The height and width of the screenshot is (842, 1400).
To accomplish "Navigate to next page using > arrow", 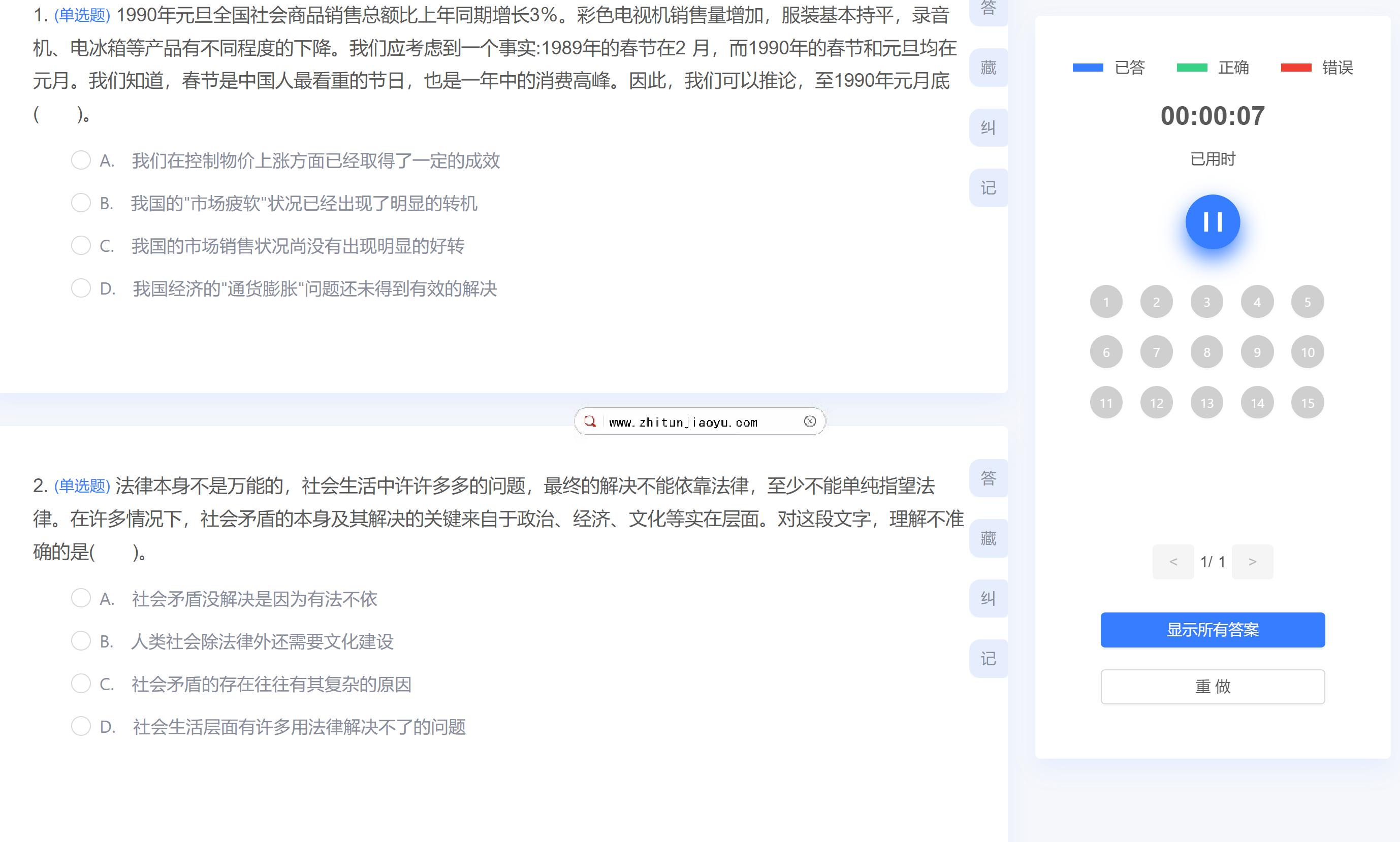I will [1253, 561].
